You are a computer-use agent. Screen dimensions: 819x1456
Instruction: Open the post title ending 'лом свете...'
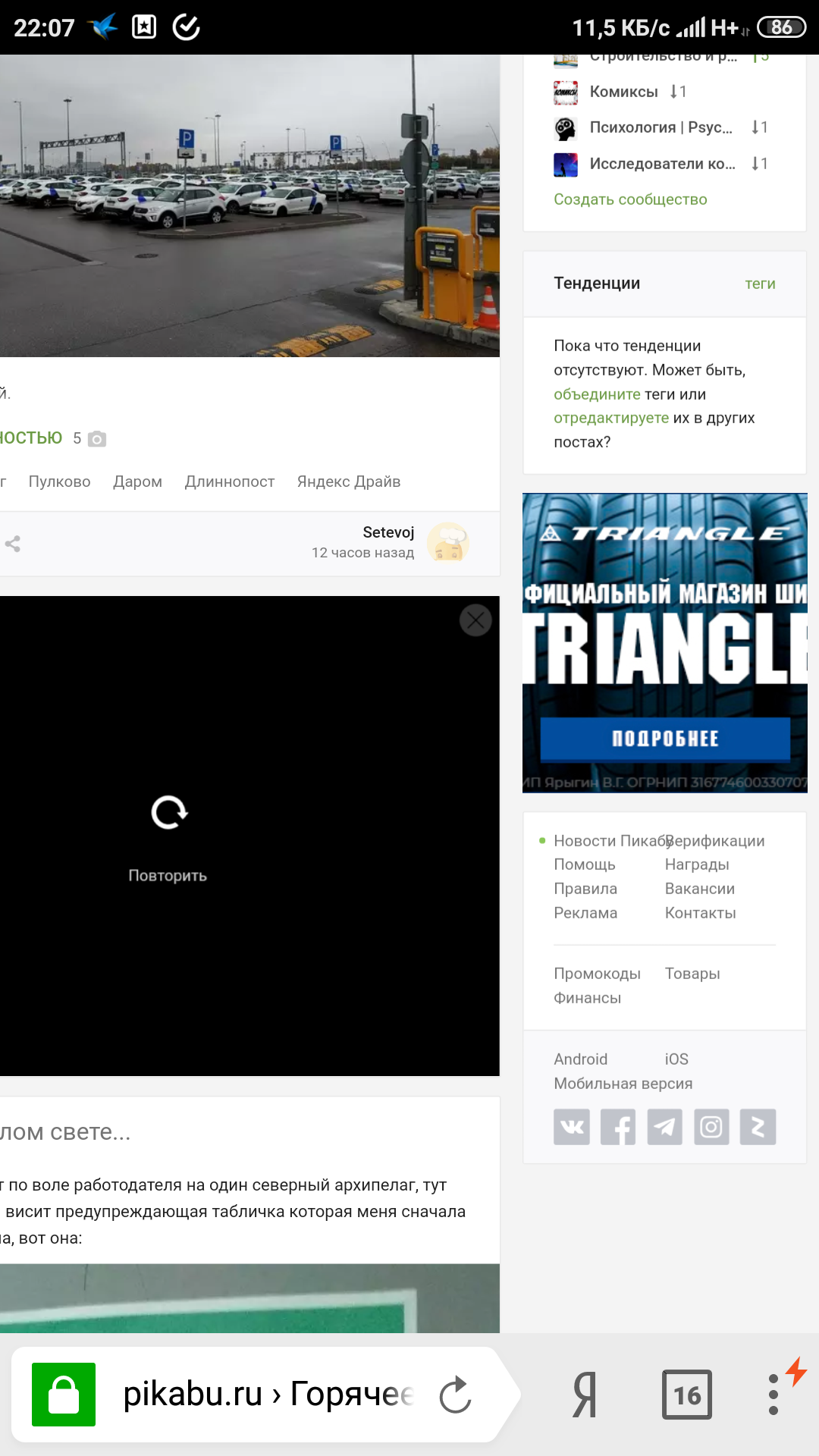coord(65,1131)
